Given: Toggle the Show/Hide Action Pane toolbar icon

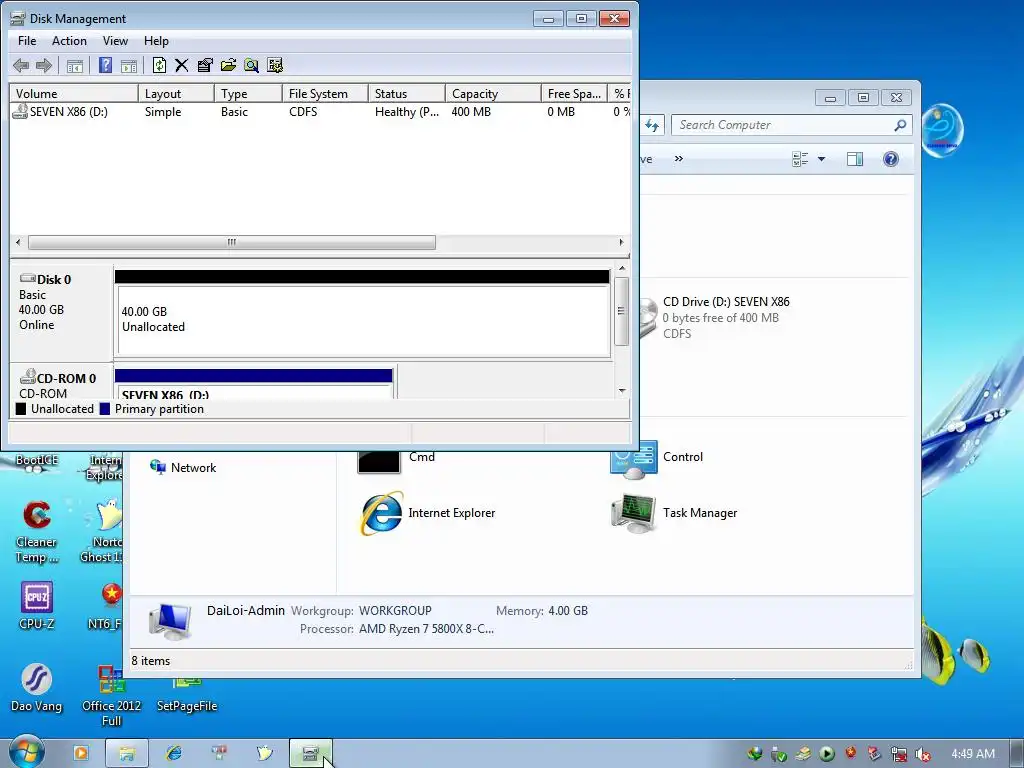Looking at the screenshot, I should tap(129, 65).
